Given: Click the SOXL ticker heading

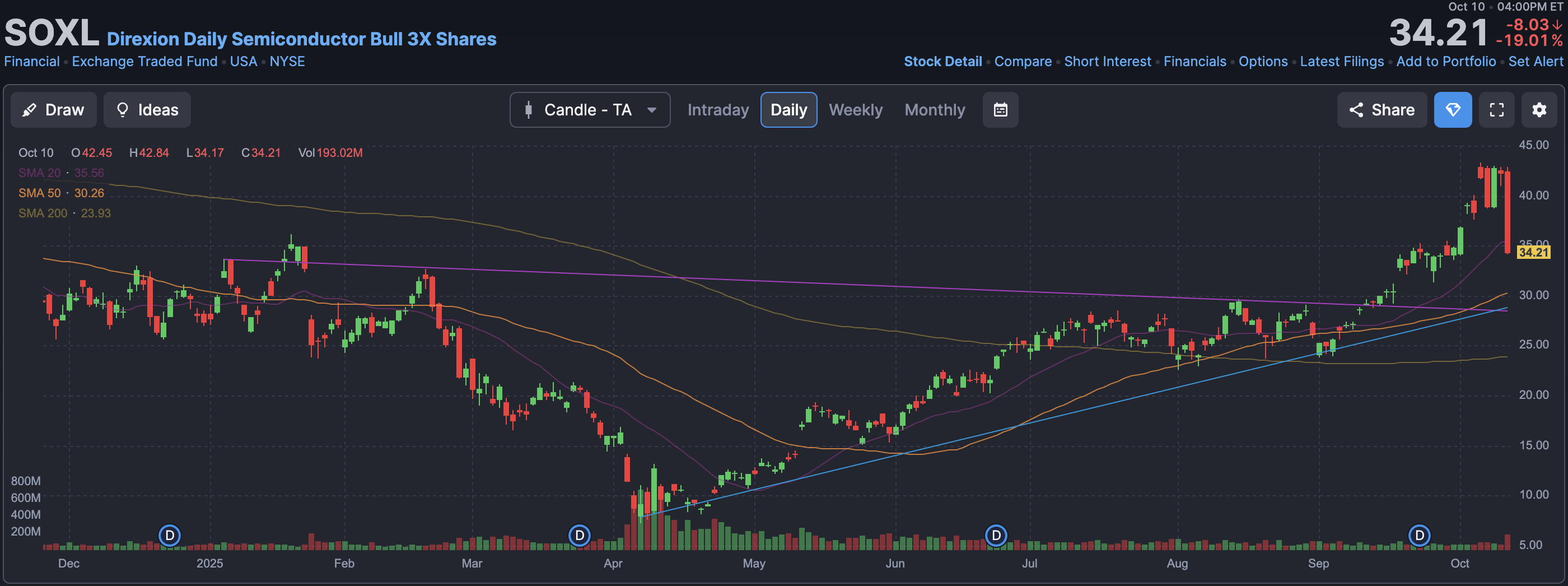Looking at the screenshot, I should click(52, 33).
